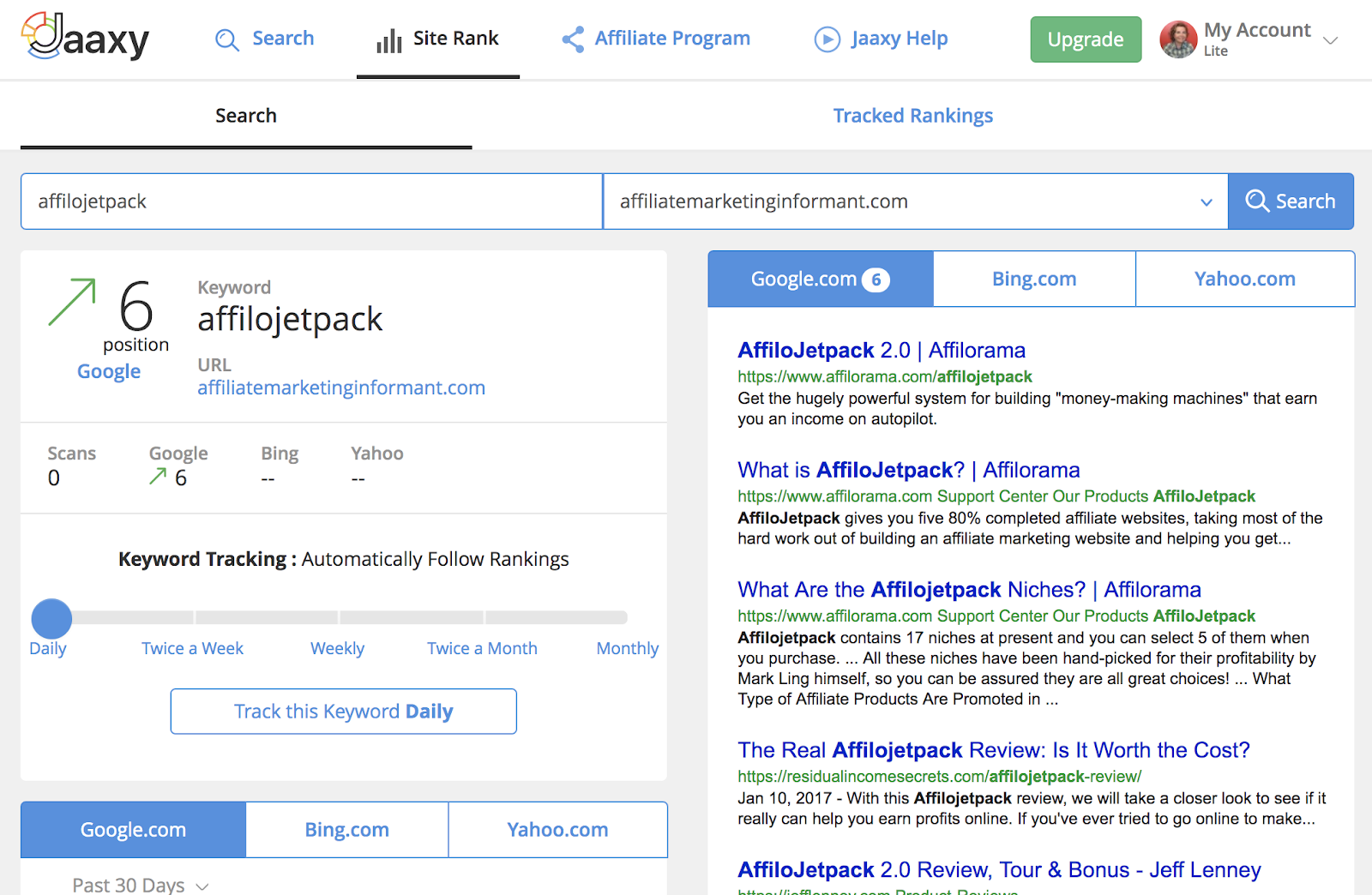Image resolution: width=1372 pixels, height=895 pixels.
Task: Click the Yahoo rank column label
Action: point(377,454)
